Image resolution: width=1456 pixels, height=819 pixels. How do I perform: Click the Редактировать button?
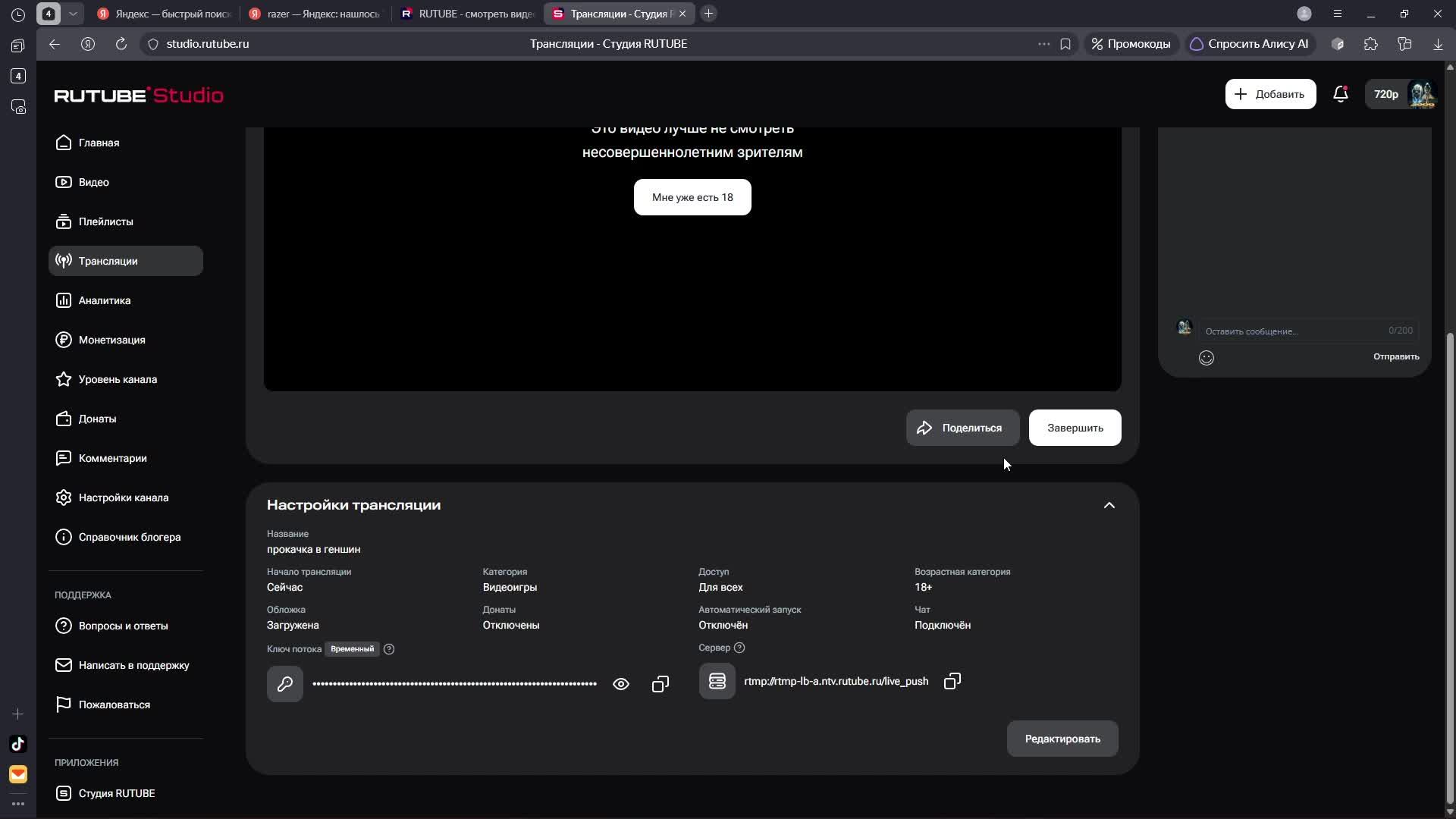(1062, 739)
